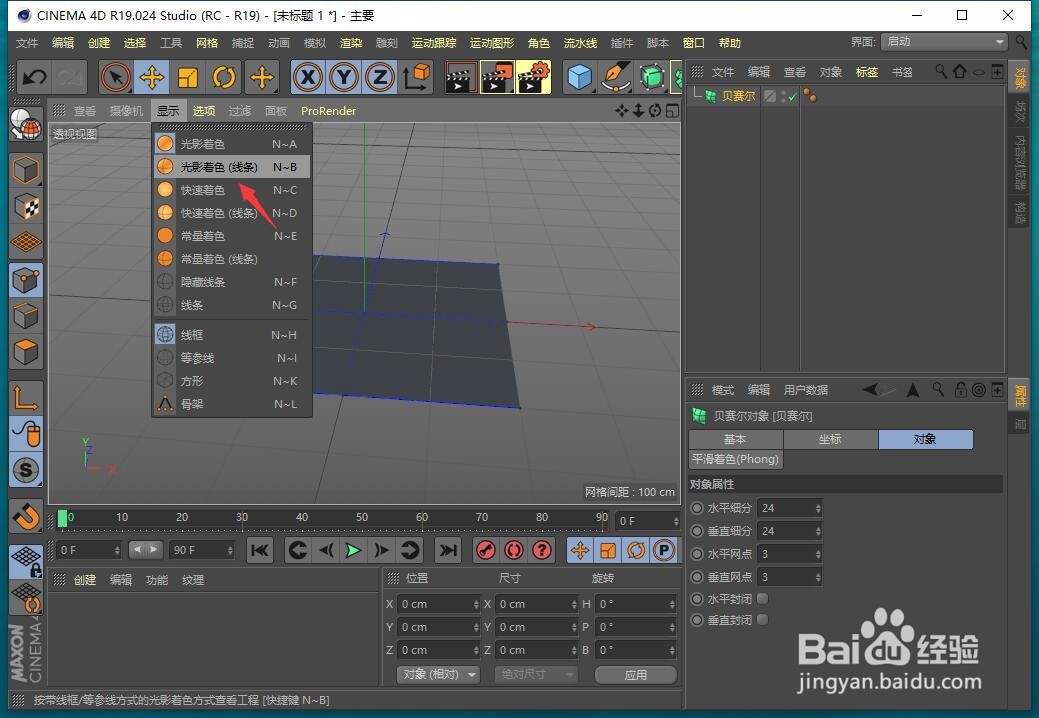The width and height of the screenshot is (1039, 718).
Task: Switch to points mode icon
Action: [x=26, y=280]
